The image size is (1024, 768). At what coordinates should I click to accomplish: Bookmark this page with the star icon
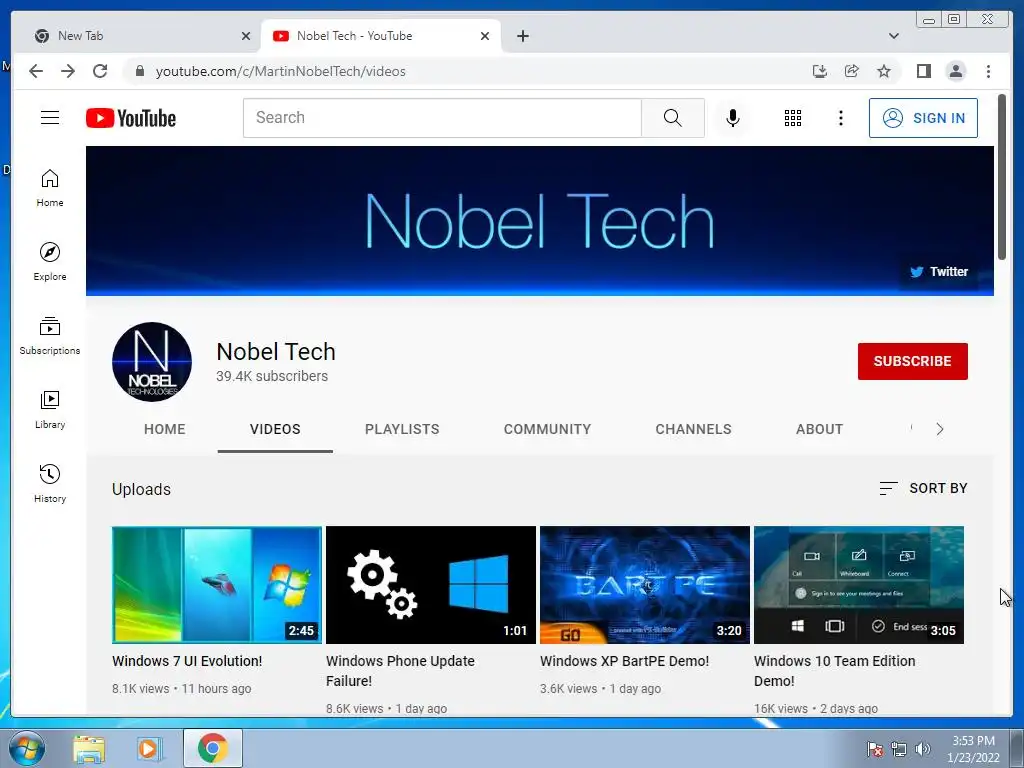point(884,71)
